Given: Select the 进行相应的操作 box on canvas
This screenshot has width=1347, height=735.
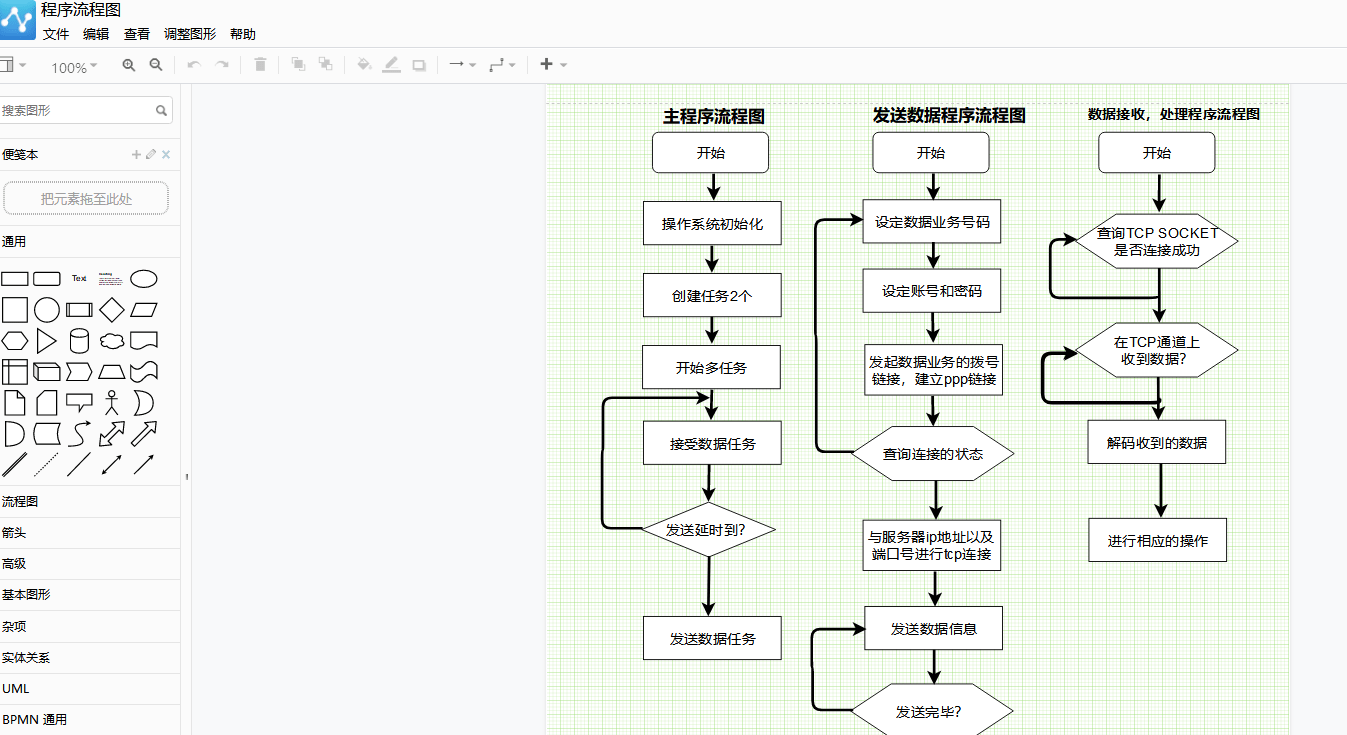Looking at the screenshot, I should tap(1158, 540).
